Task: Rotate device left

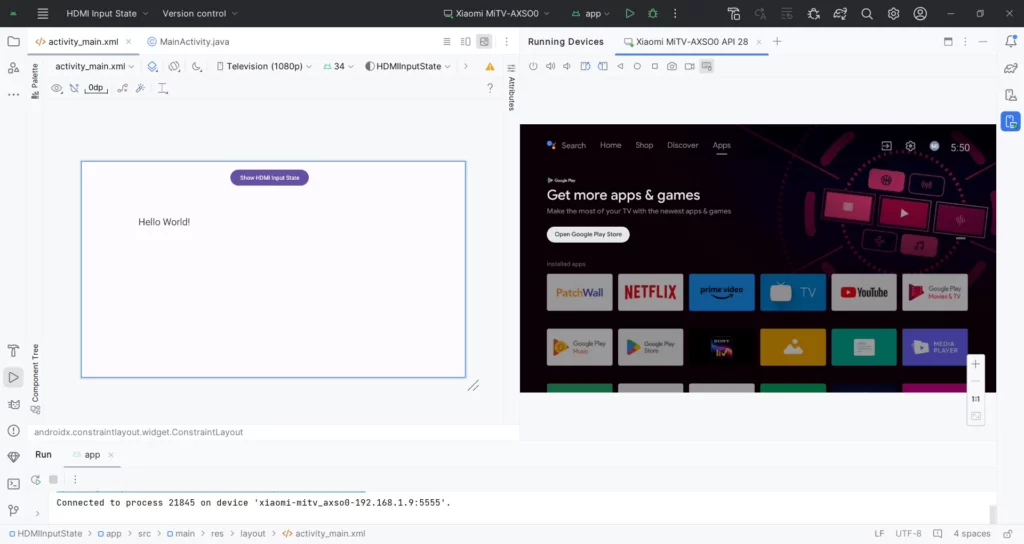Action: (x=585, y=66)
